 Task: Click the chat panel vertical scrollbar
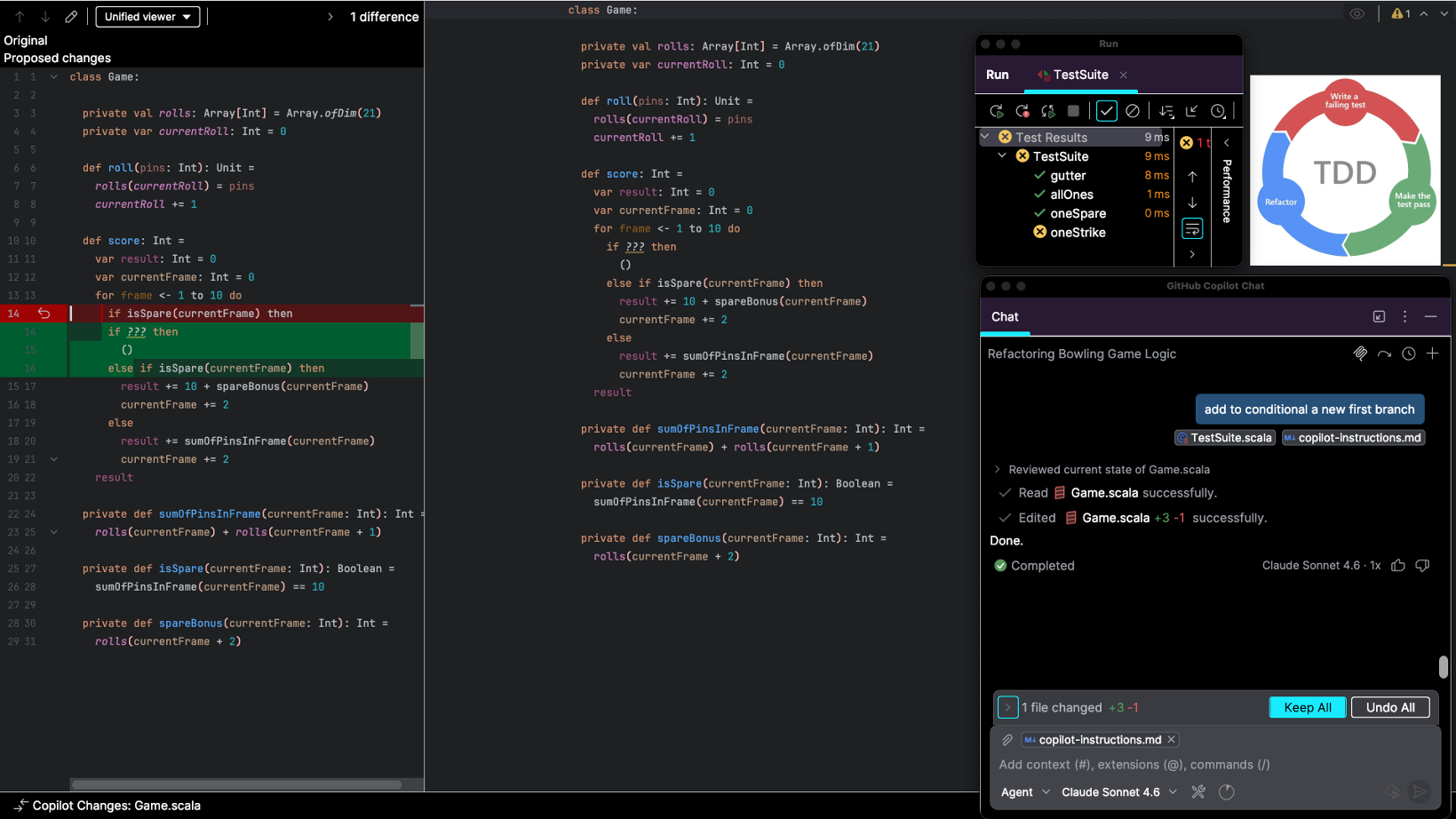1443,666
